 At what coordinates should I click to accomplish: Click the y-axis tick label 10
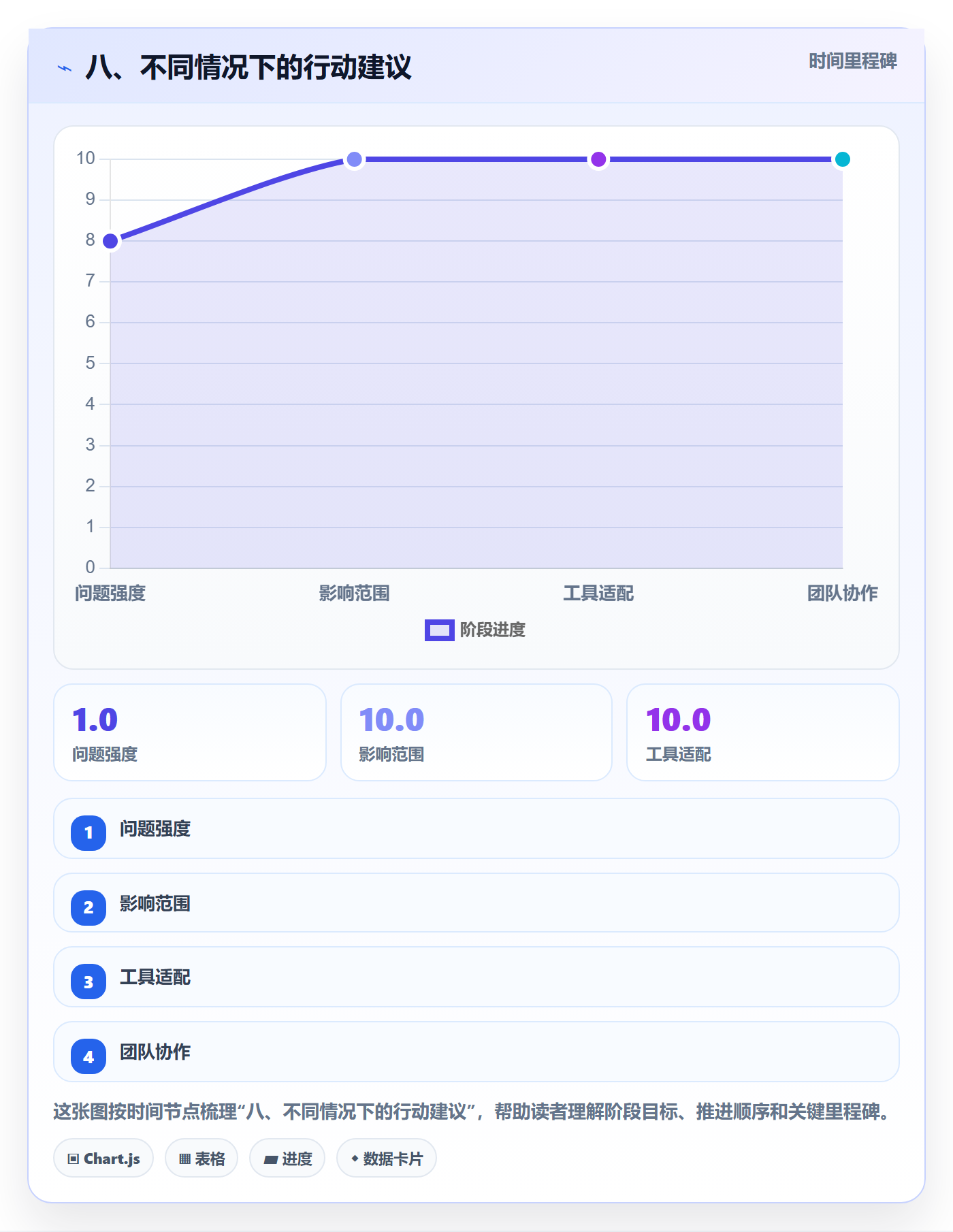point(86,159)
